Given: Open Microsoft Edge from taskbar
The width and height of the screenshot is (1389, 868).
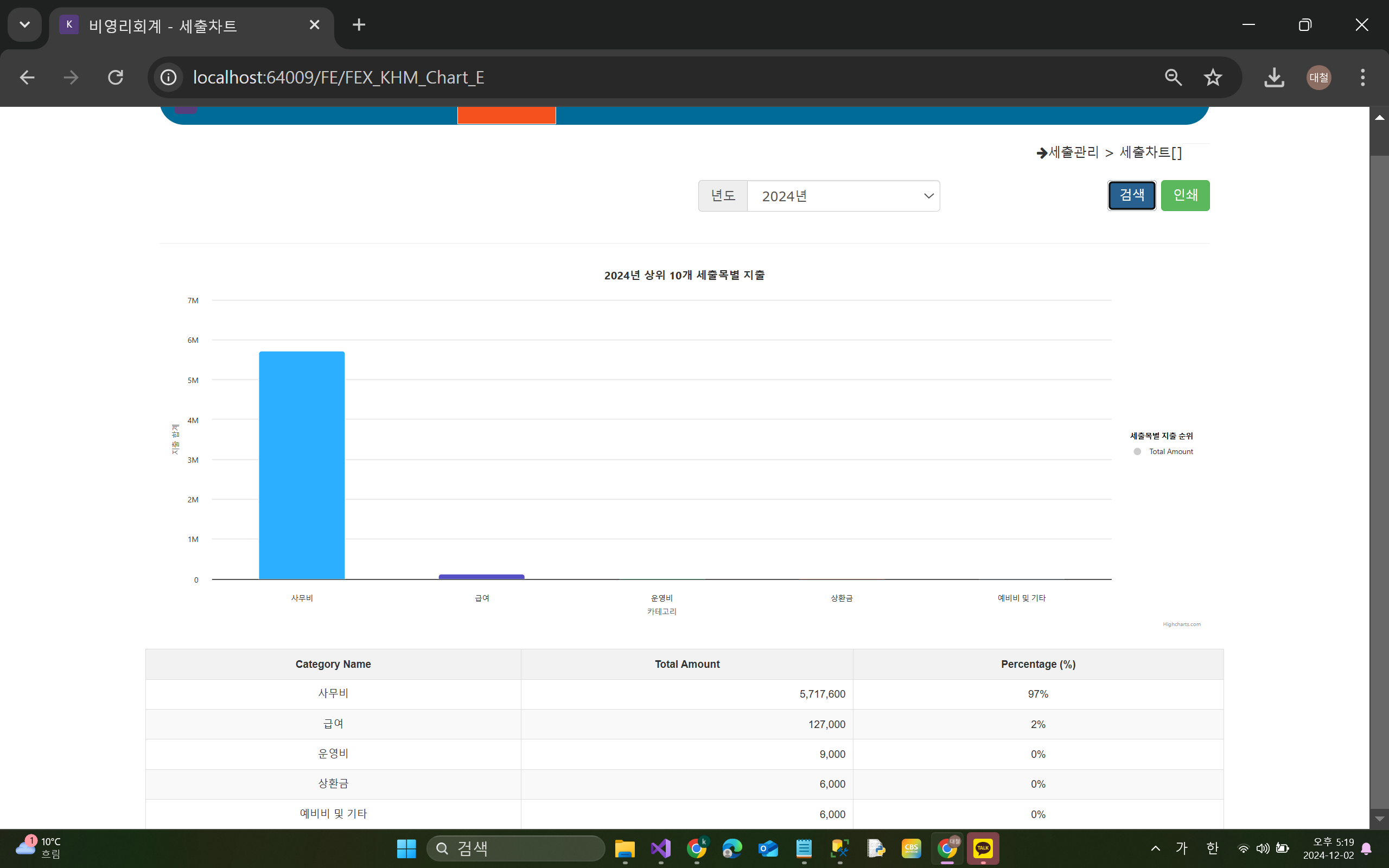Looking at the screenshot, I should tap(732, 848).
